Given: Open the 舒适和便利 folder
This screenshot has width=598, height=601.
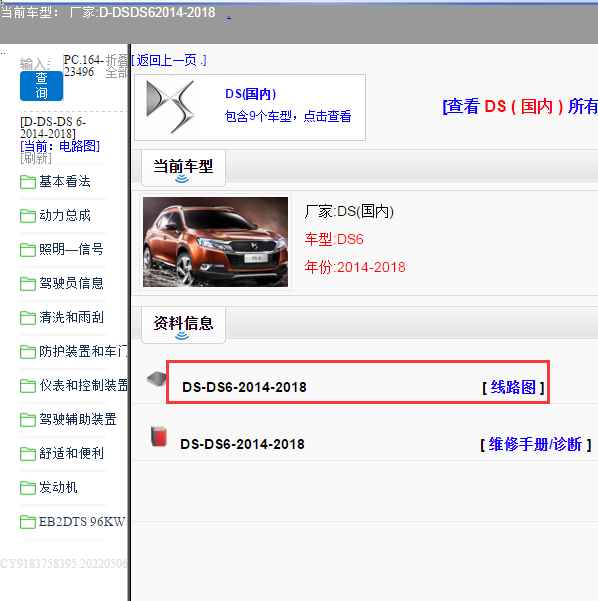Looking at the screenshot, I should point(71,453).
